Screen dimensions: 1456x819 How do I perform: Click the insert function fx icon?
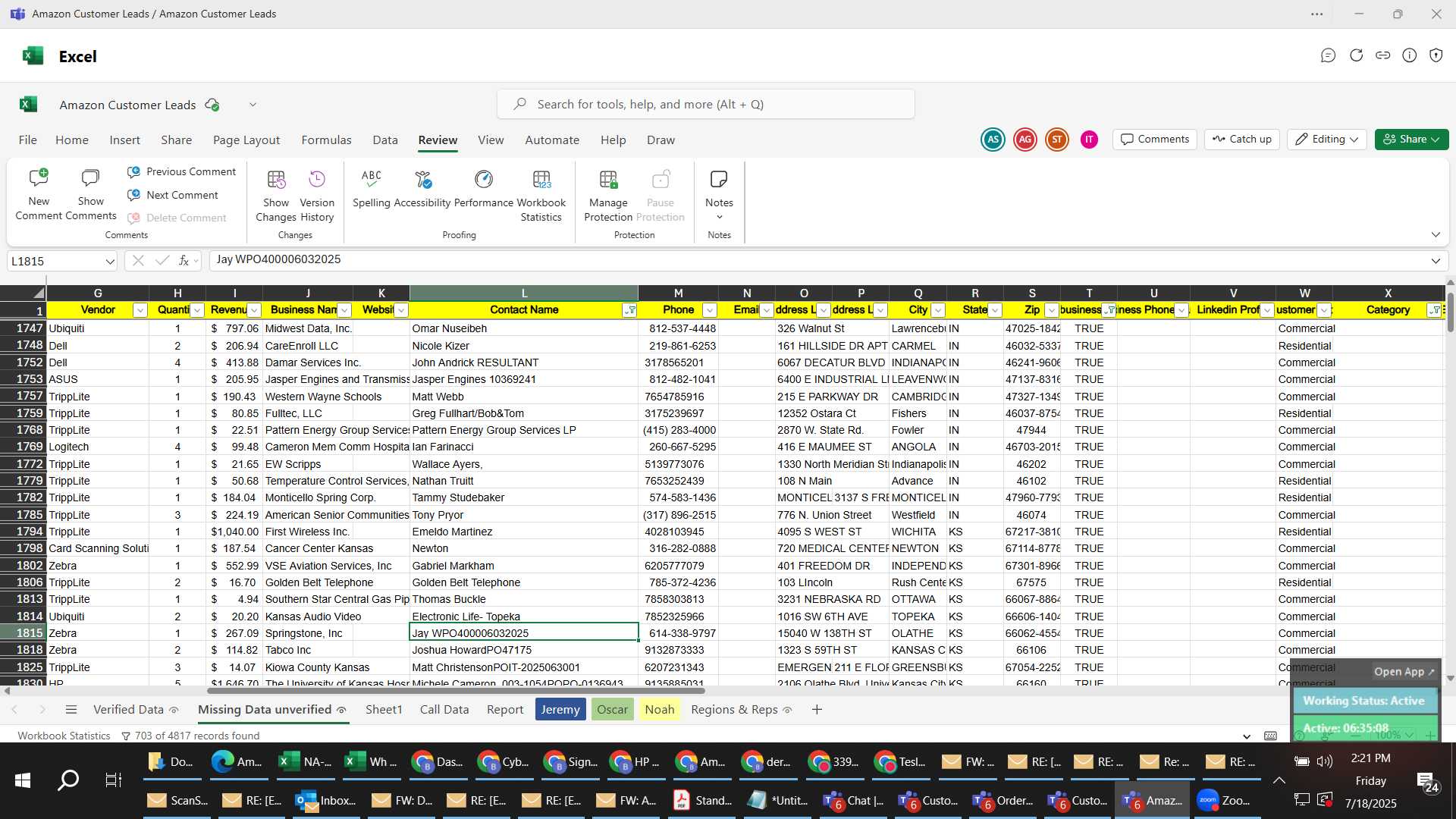pos(184,261)
